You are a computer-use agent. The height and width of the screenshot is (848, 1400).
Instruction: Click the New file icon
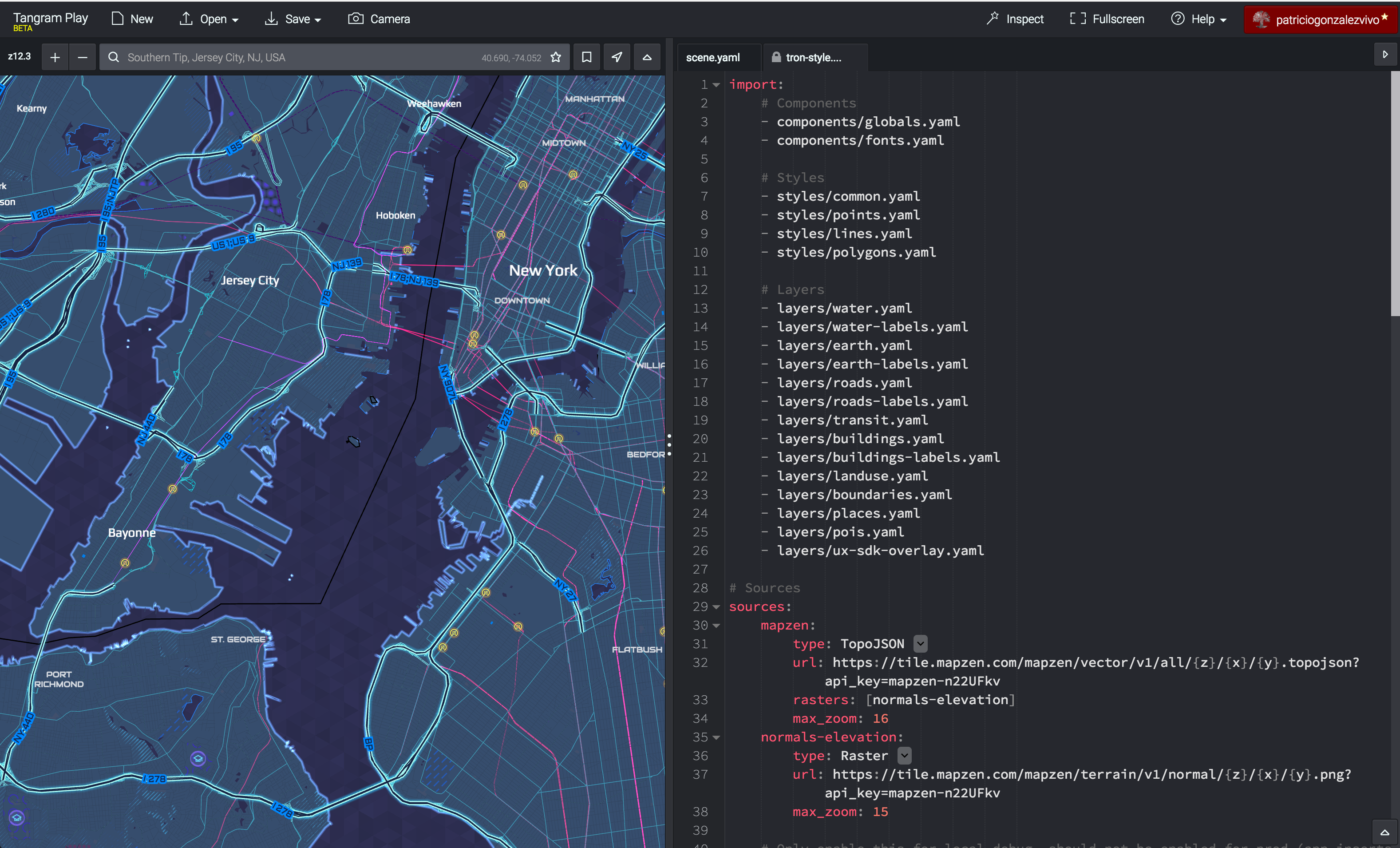tap(118, 19)
